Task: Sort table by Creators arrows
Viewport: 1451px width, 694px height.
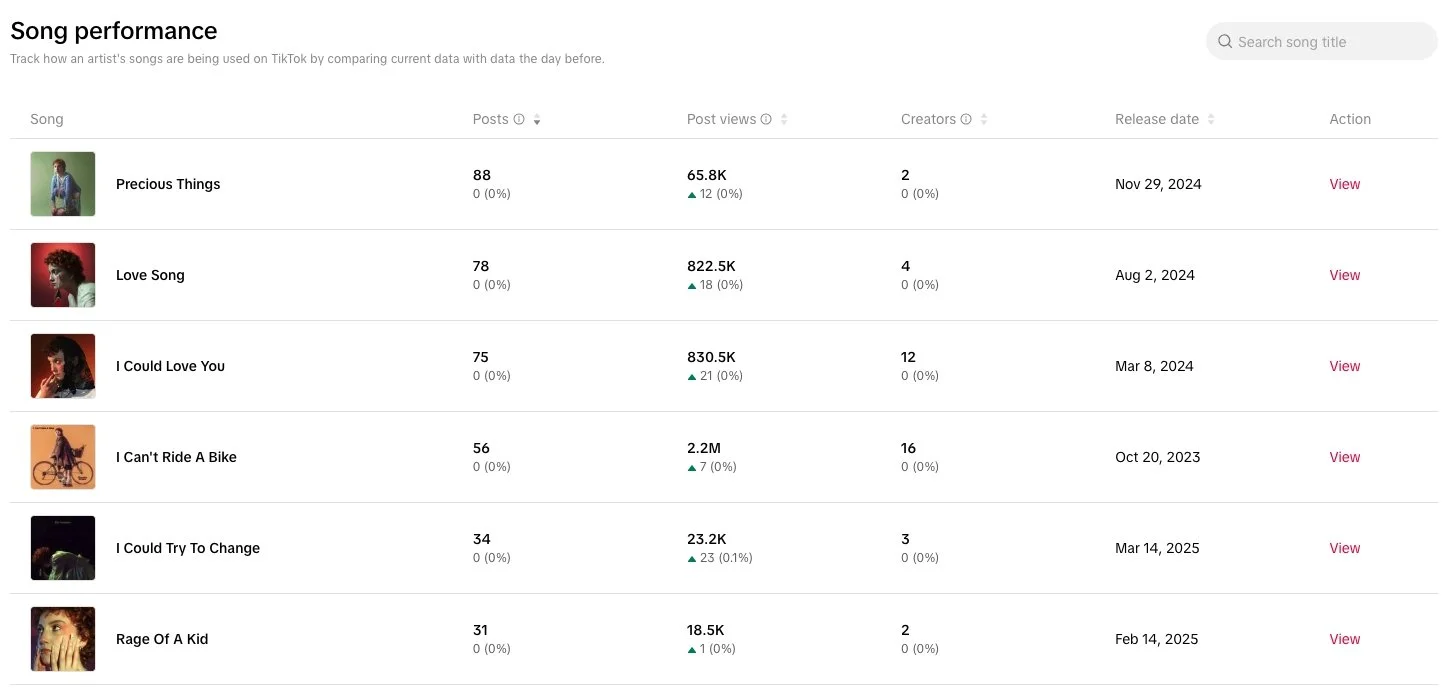Action: coord(984,120)
